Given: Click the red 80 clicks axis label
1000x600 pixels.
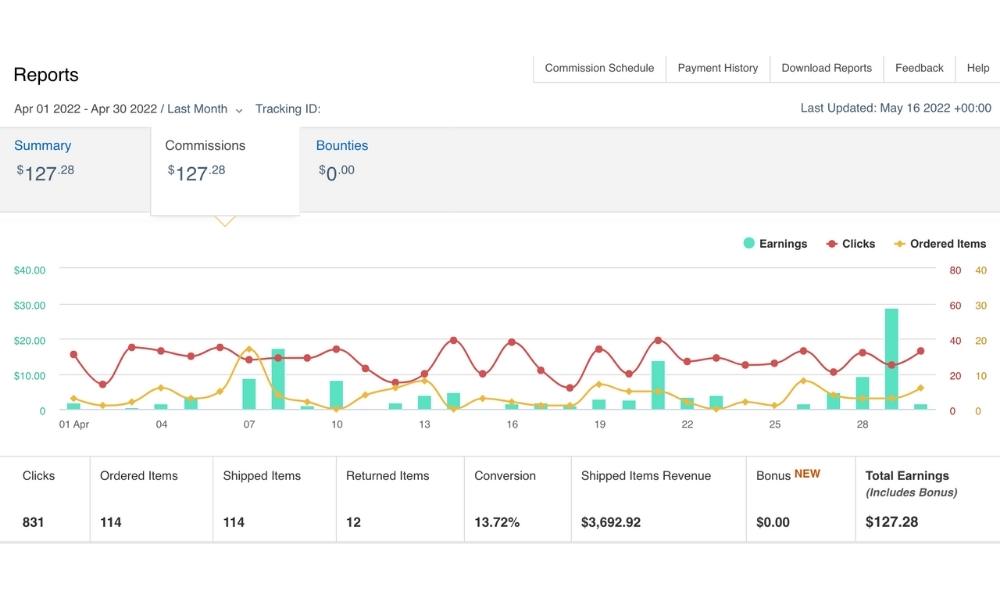Looking at the screenshot, I should tap(955, 270).
